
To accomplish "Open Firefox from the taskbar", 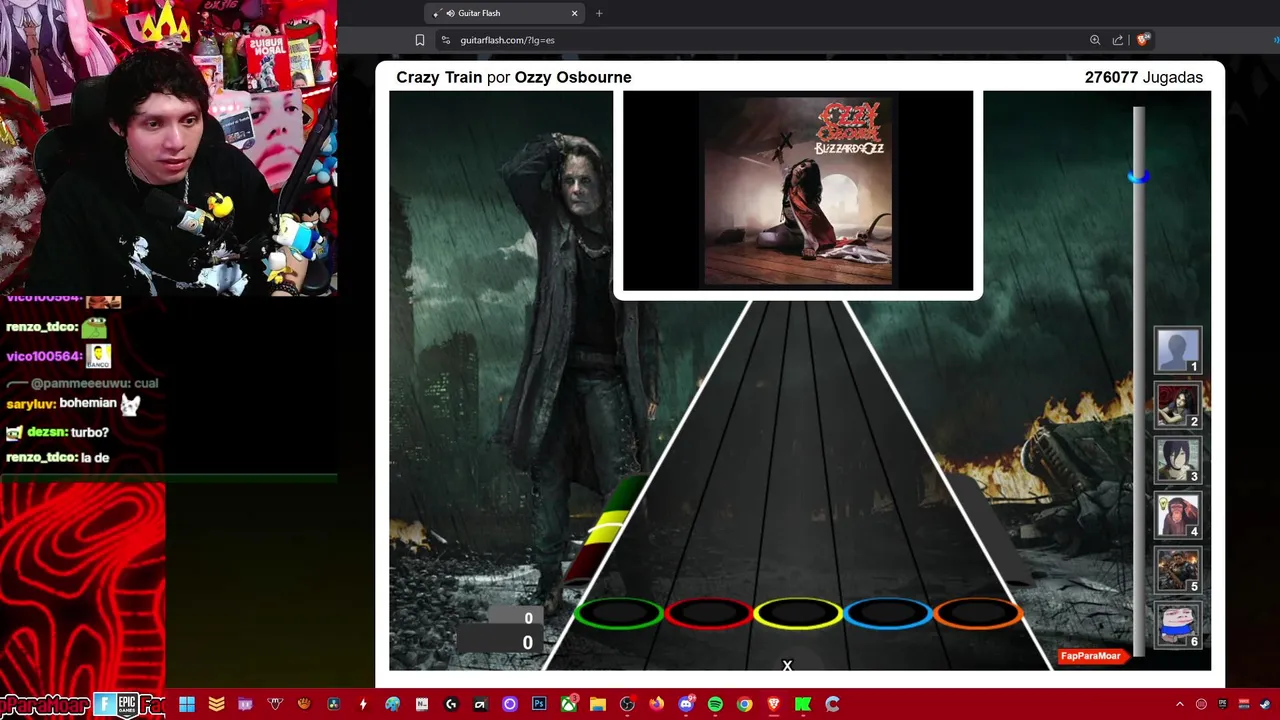I will [656, 704].
